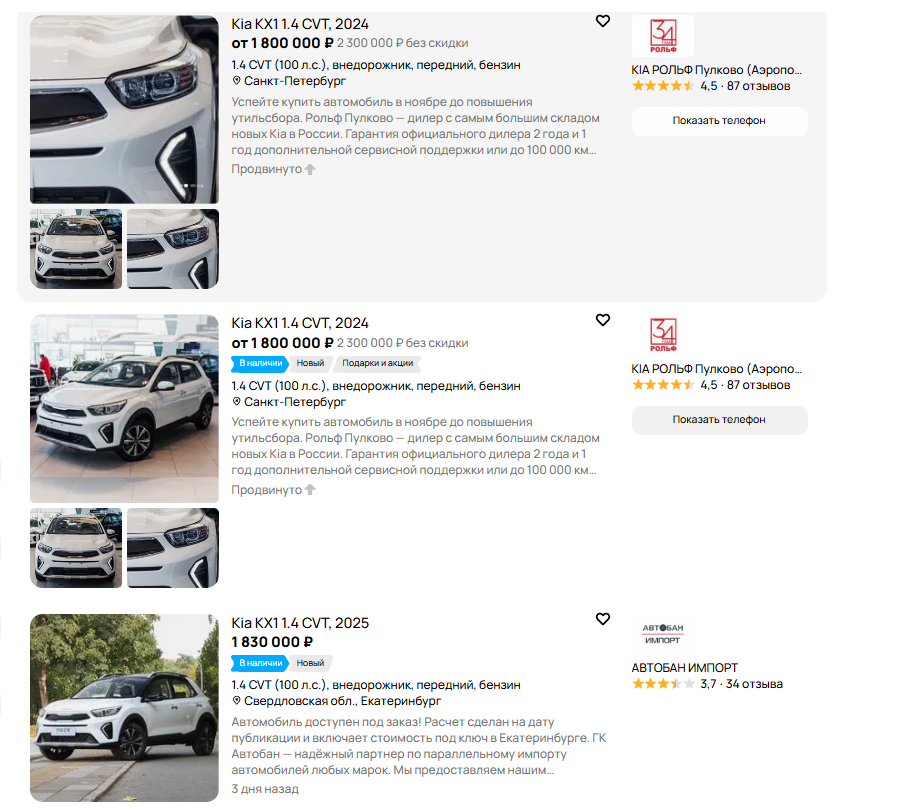Open the Автобан Импорт dealer logo
901x811 pixels.
[x=663, y=634]
